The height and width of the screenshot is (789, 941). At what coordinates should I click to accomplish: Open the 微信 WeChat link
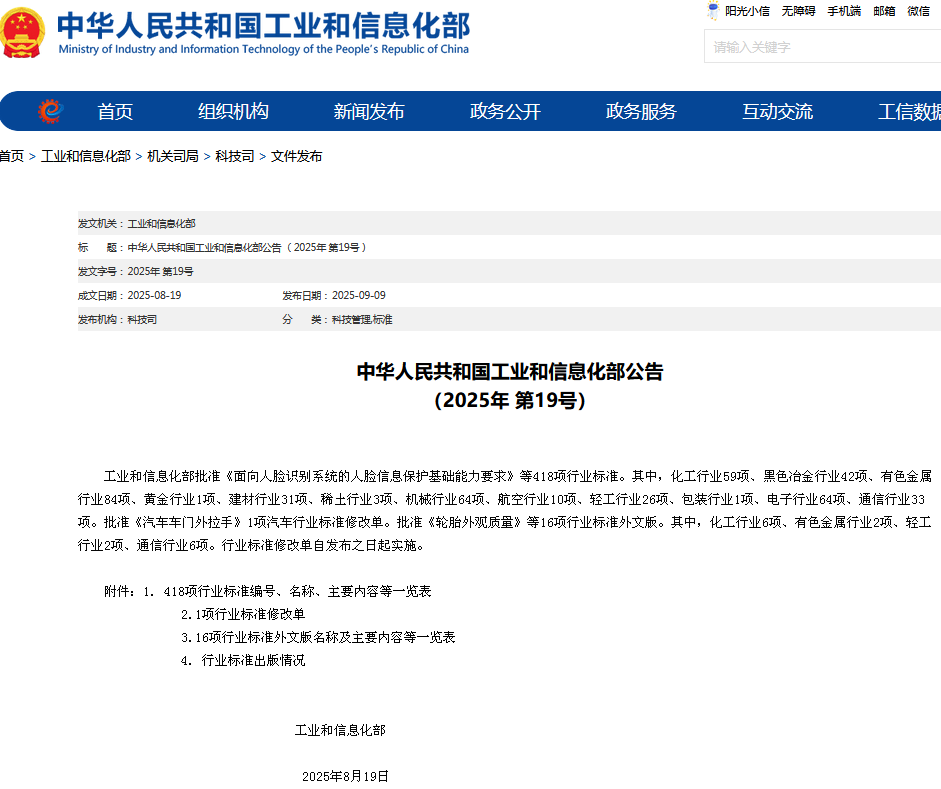pos(919,11)
